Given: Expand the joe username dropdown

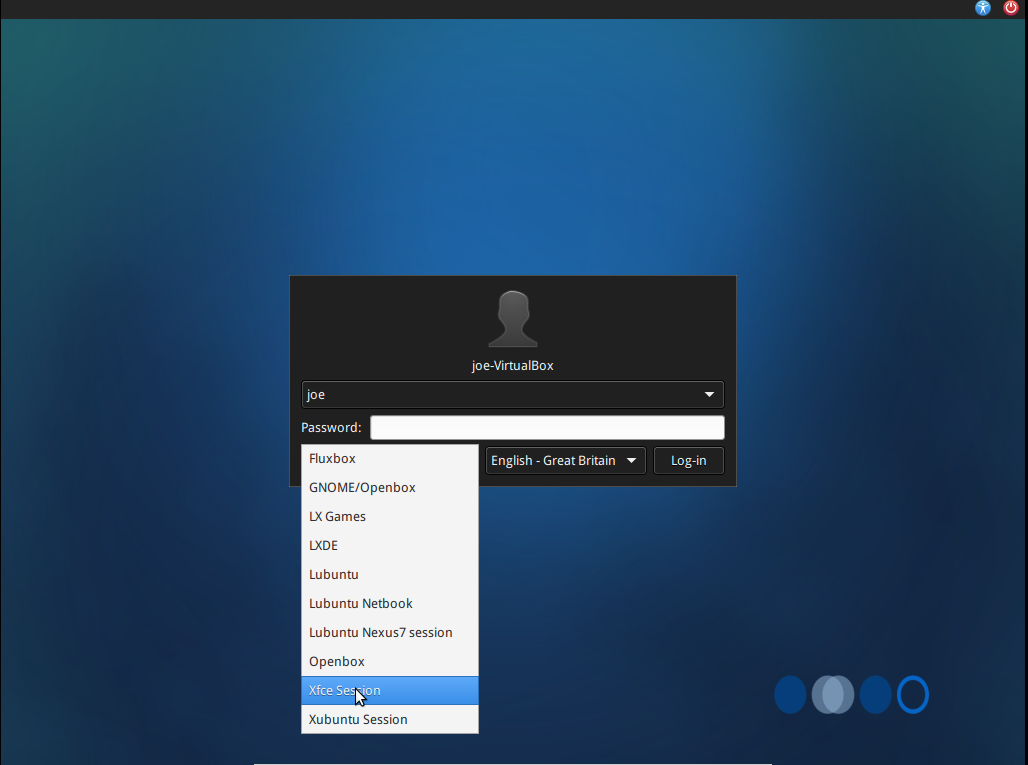Looking at the screenshot, I should click(513, 395).
